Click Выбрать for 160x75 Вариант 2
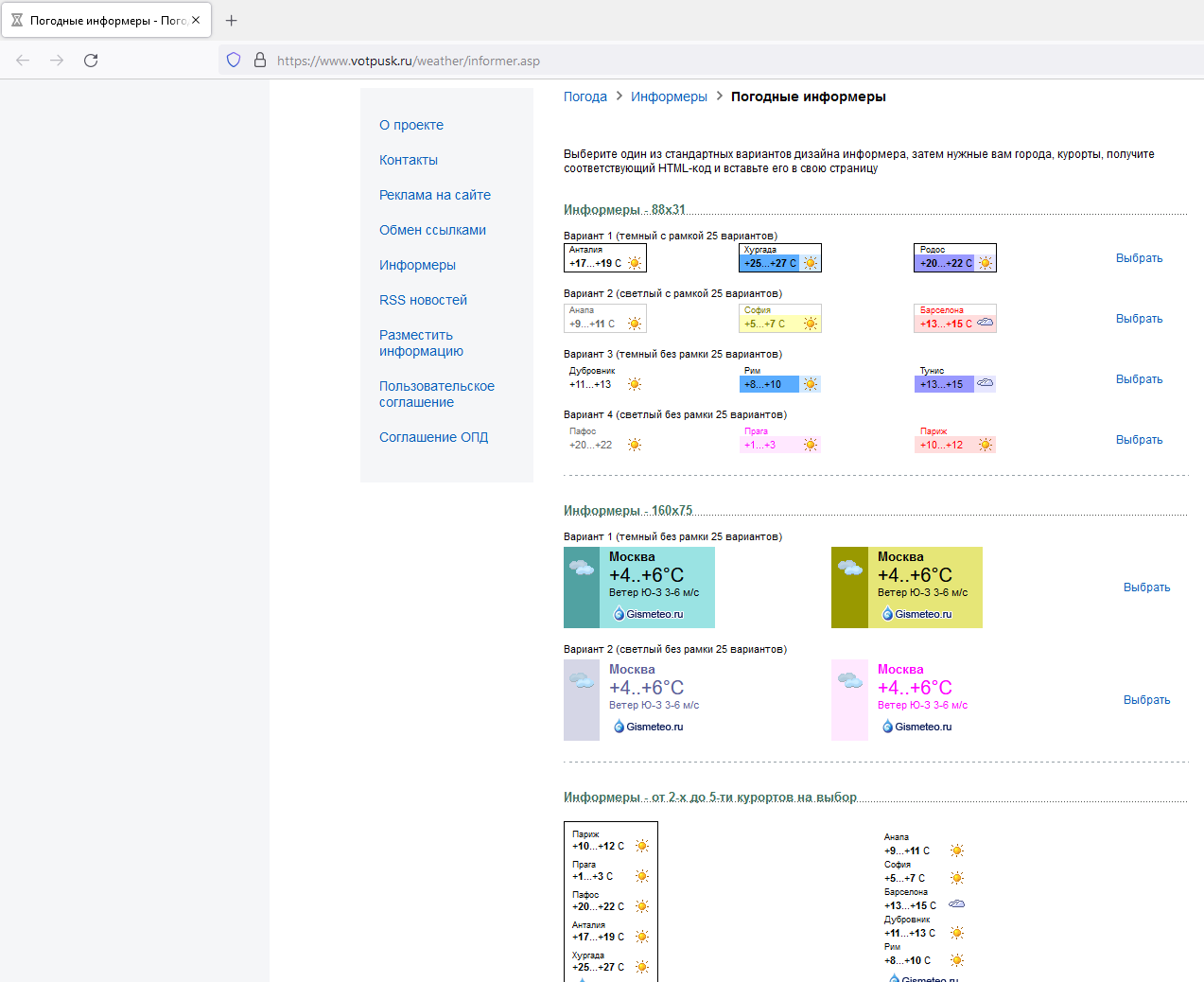The height and width of the screenshot is (982, 1204). (1146, 700)
